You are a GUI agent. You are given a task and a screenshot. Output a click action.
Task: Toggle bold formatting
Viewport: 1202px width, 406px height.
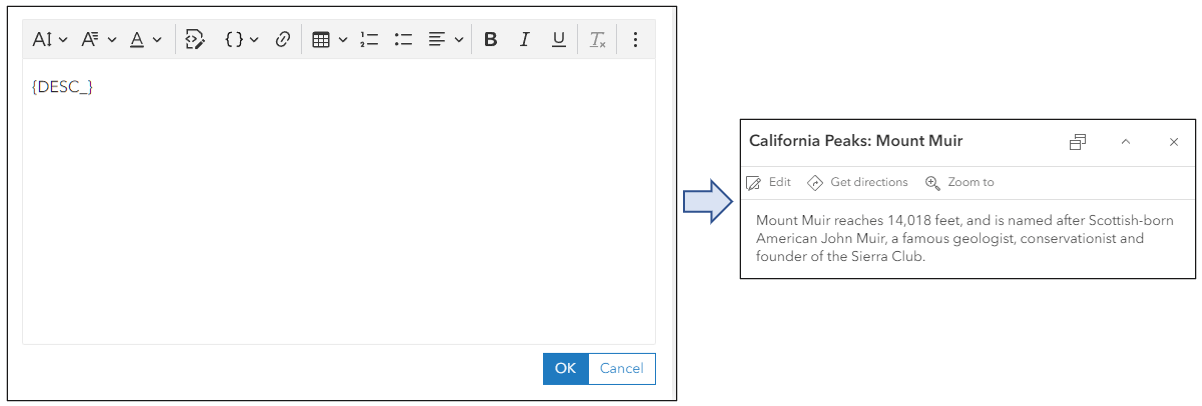(x=490, y=40)
